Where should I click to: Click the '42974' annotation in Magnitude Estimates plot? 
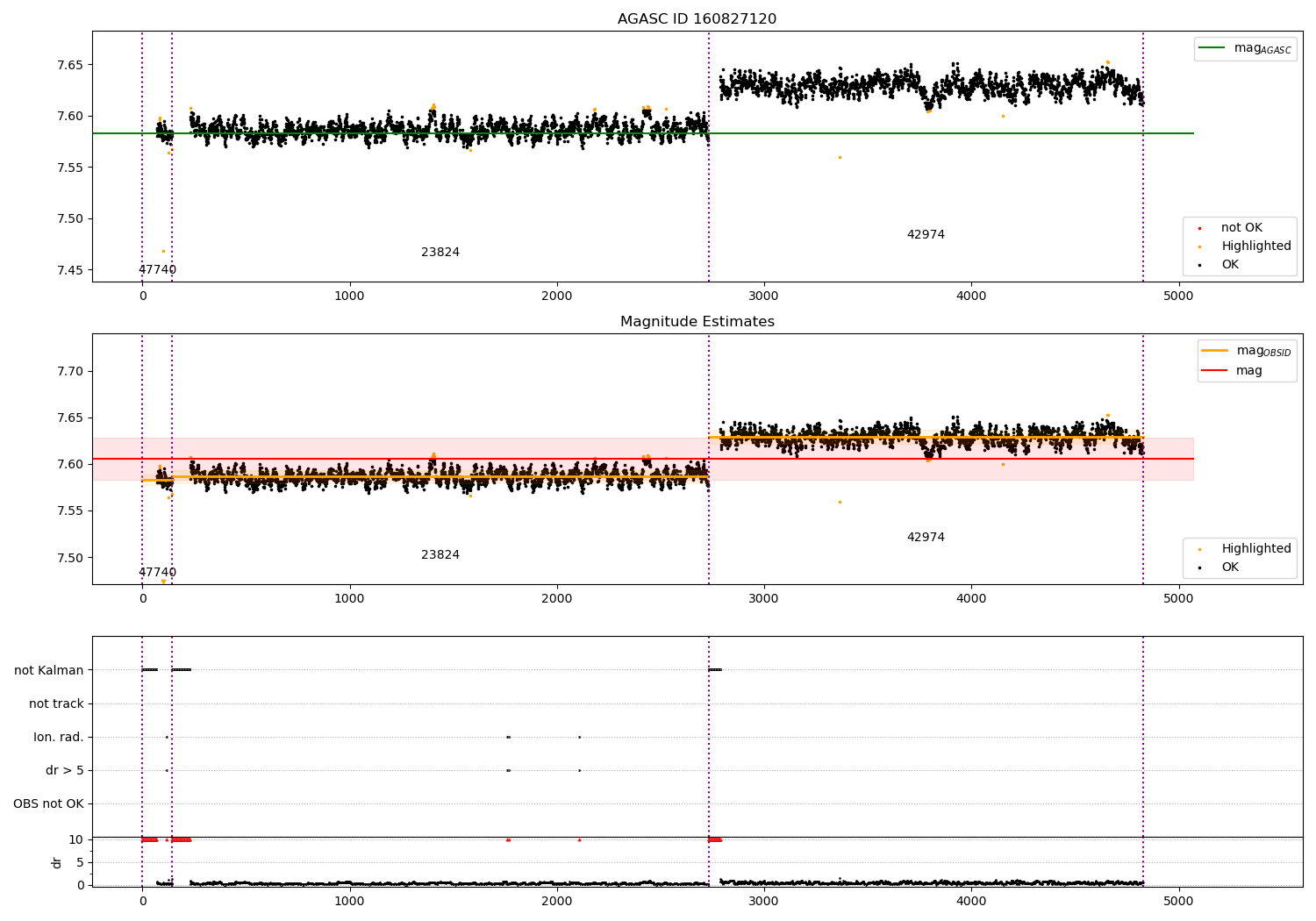(x=926, y=537)
